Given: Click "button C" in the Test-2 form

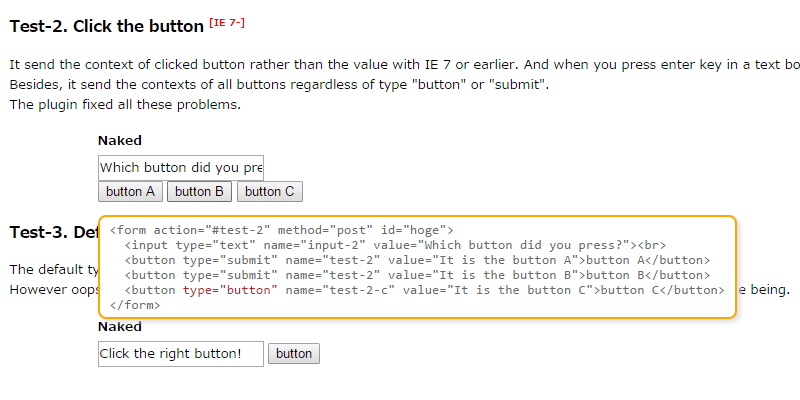Looking at the screenshot, I should [x=270, y=192].
